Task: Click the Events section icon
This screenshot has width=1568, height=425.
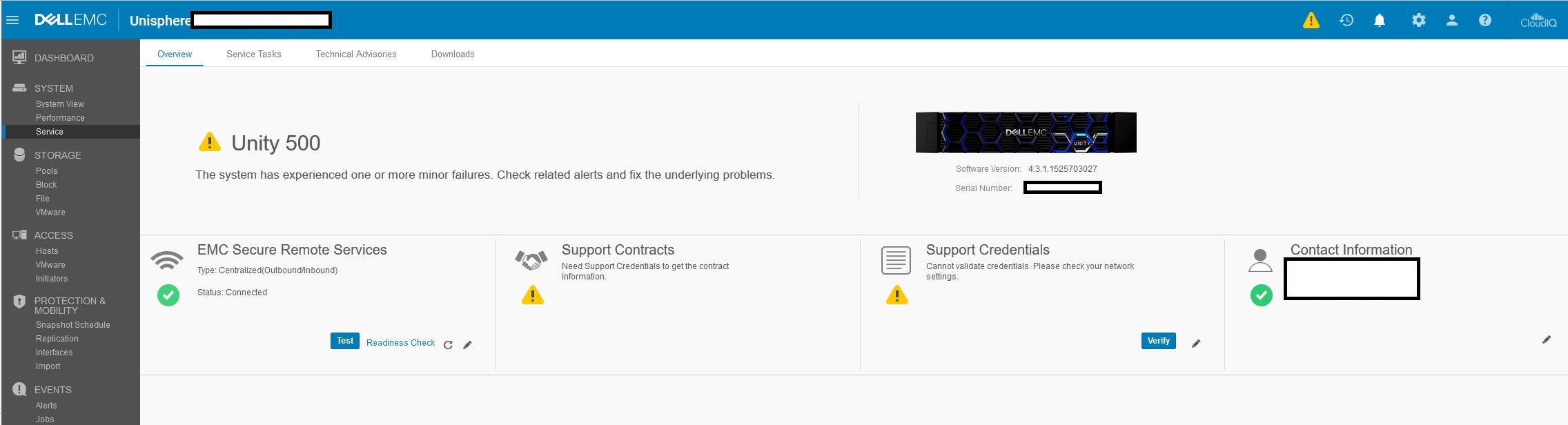Action: click(19, 389)
